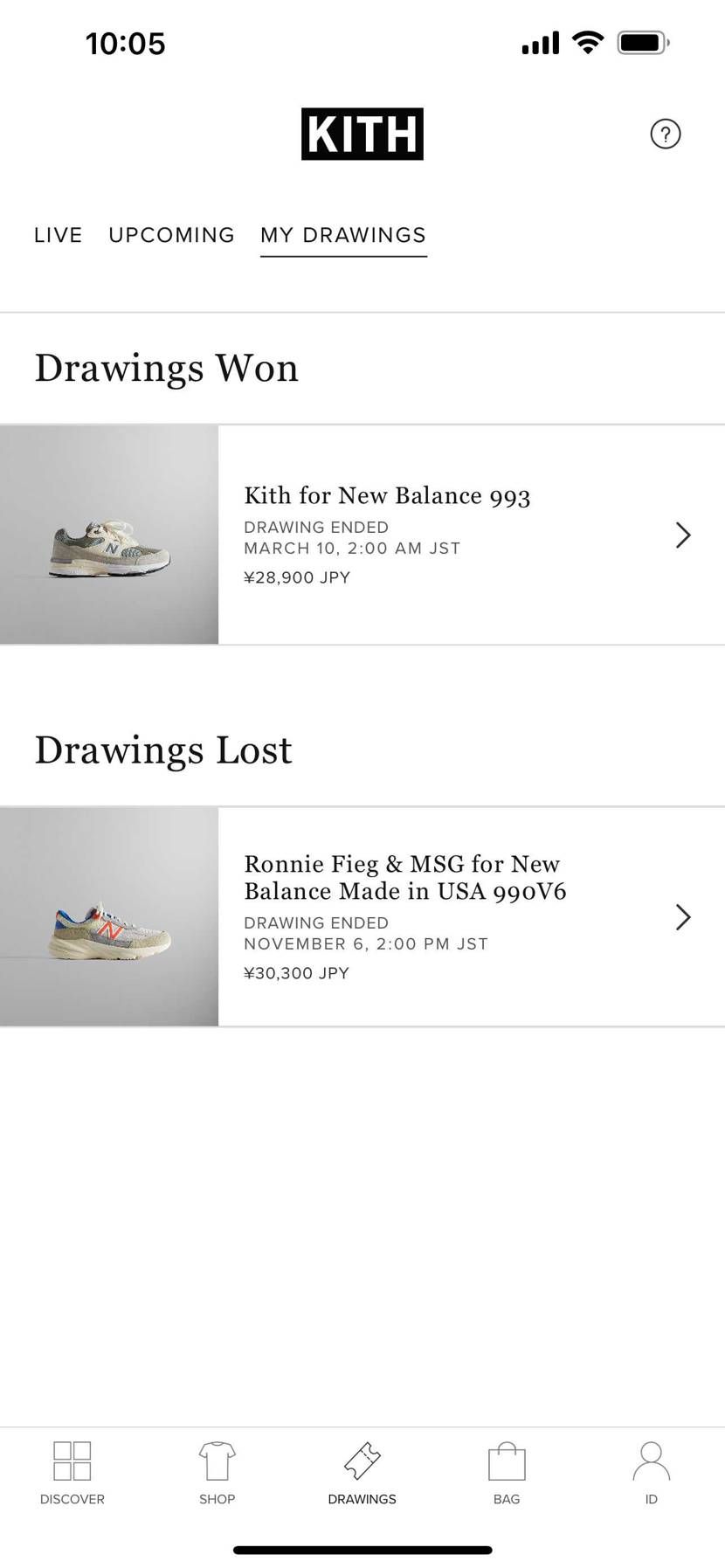
Task: Tap the Kith logo
Action: [362, 134]
